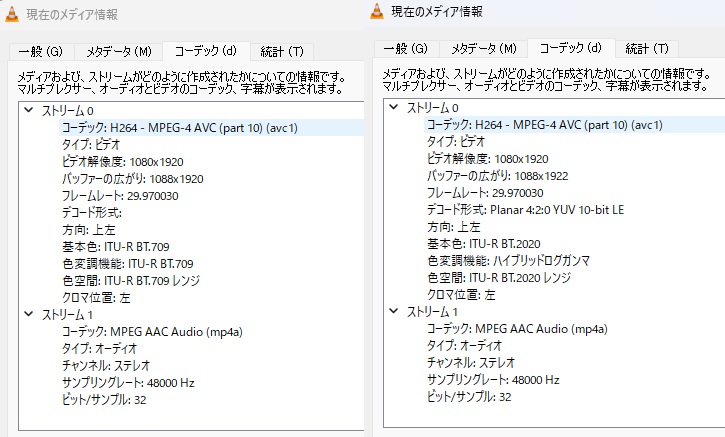725x437 pixels.
Task: Select サンプリングレート: 48000 Hz, right window
Action: [x=493, y=380]
